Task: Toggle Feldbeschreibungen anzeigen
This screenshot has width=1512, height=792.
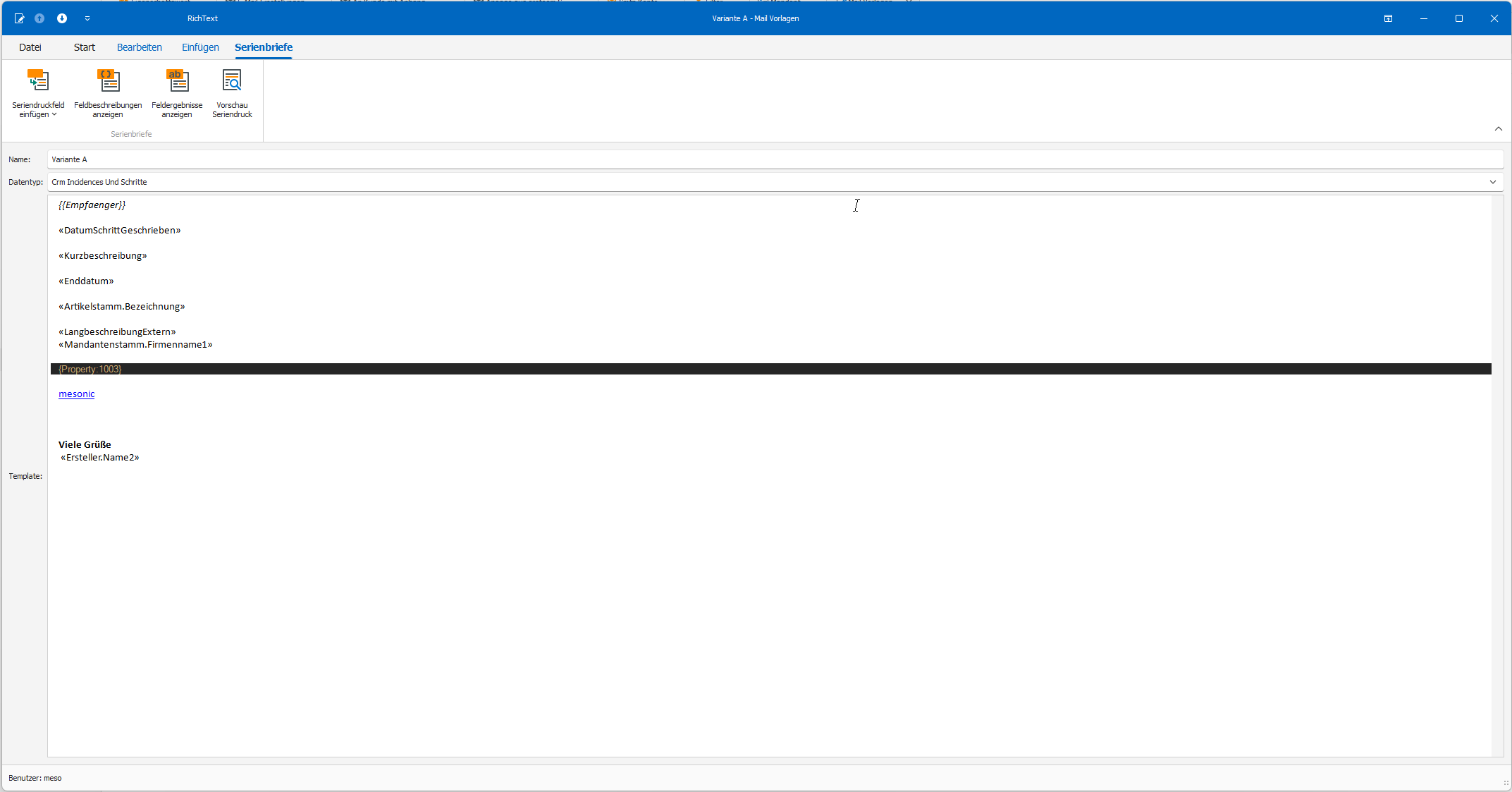Action: pyautogui.click(x=107, y=92)
